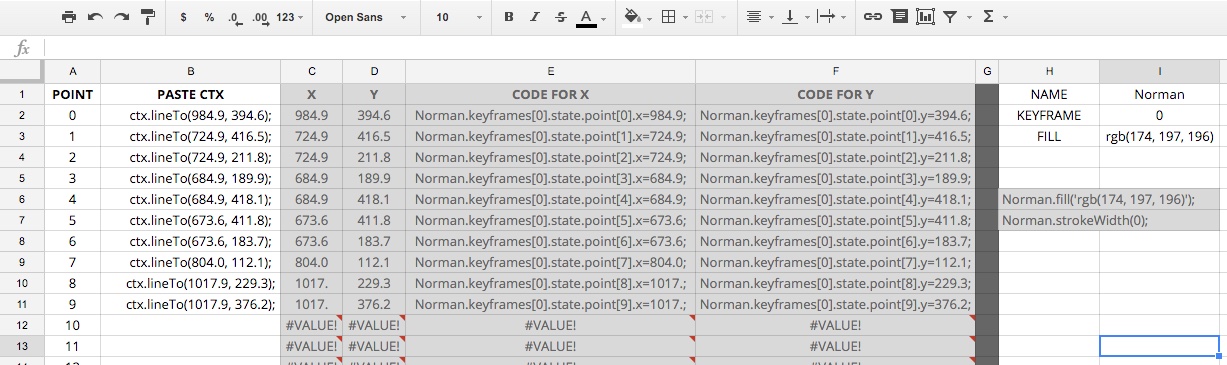Format the selection as percent
Screen dimensions: 1227x365
click(209, 17)
